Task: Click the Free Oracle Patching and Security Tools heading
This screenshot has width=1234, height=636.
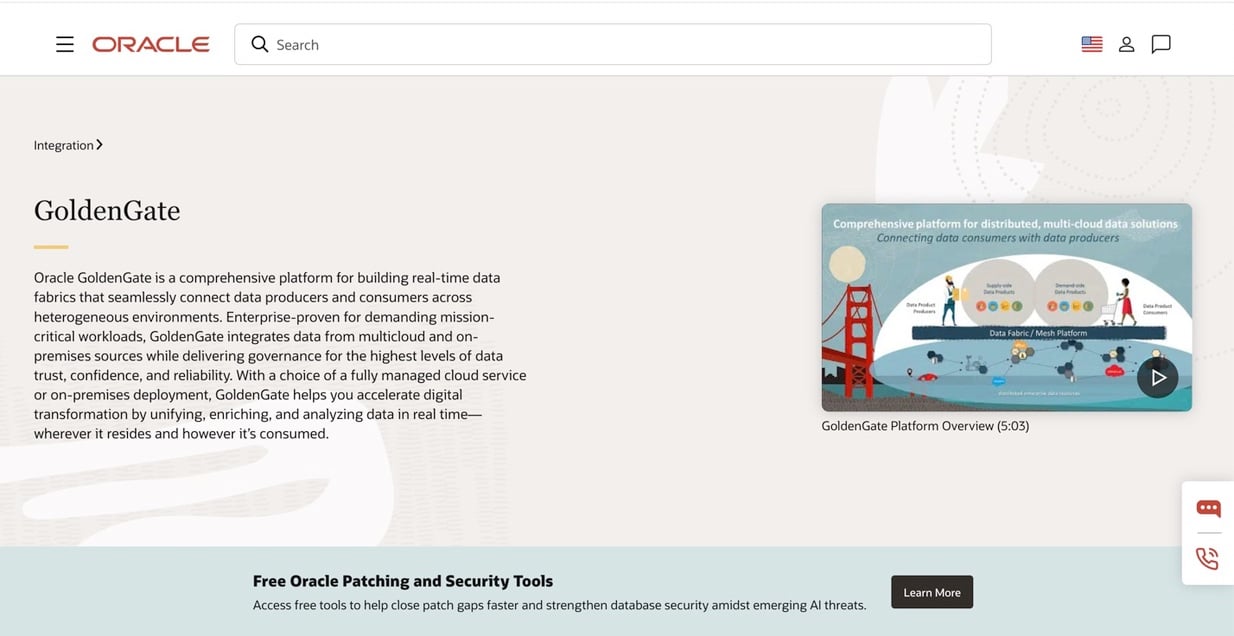Action: coord(403,581)
